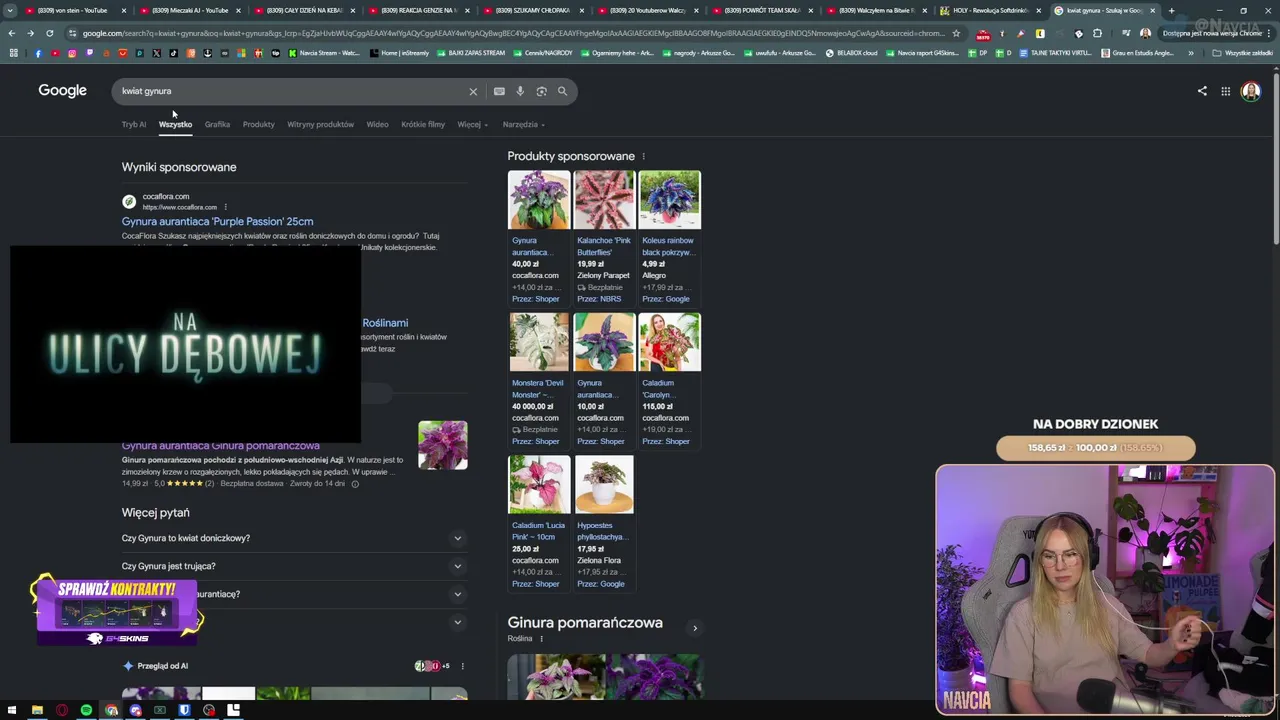Open the 'Cennik/NAGRODY' bookmark
The width and height of the screenshot is (1280, 720).
point(543,53)
